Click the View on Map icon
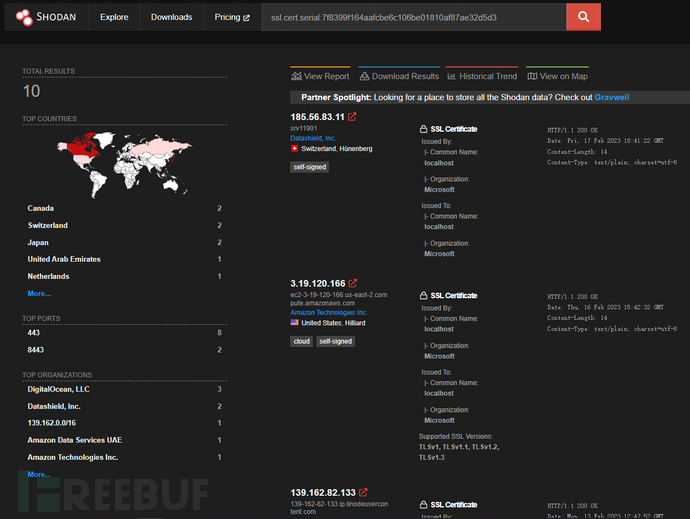 tap(532, 76)
